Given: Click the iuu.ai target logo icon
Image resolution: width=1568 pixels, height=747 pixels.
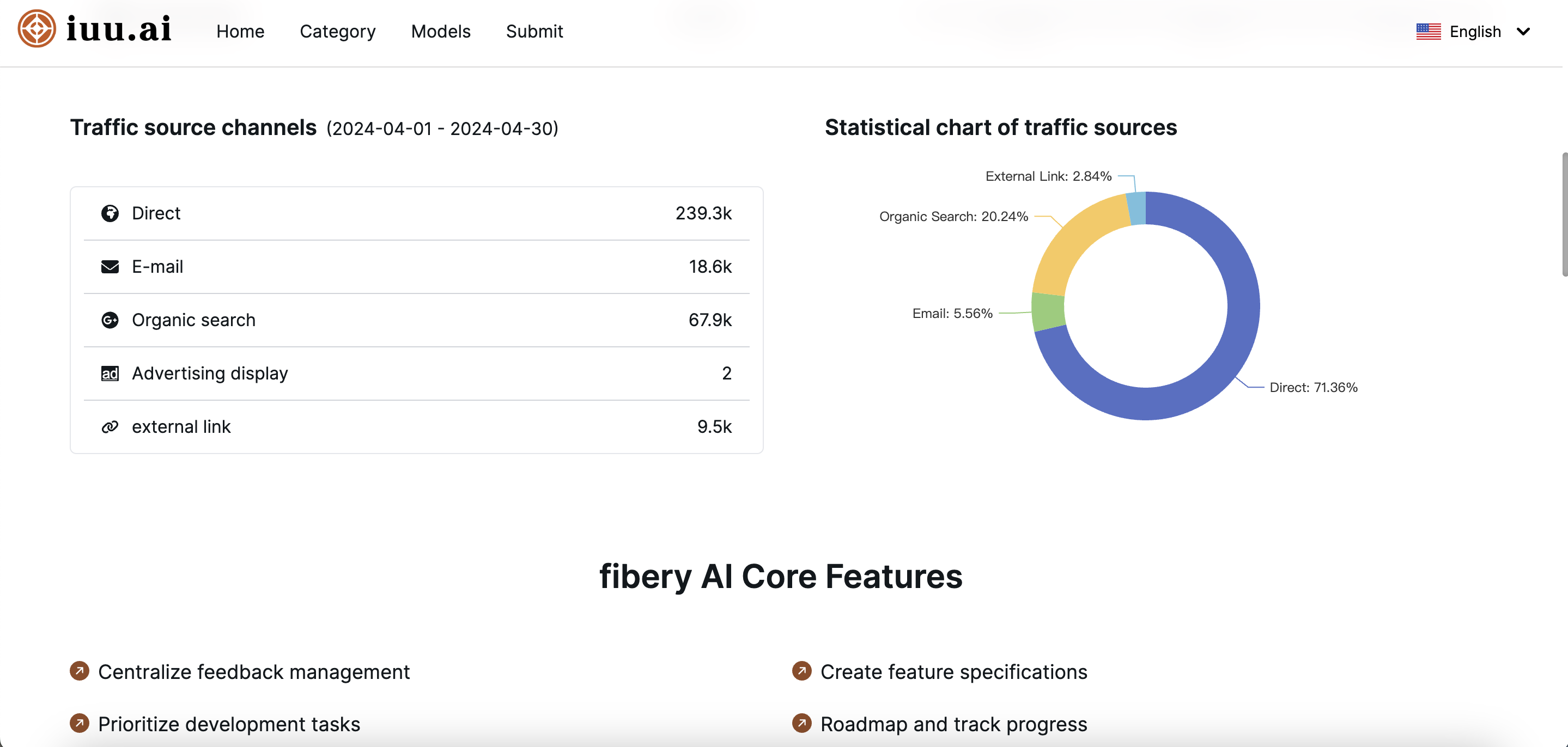Looking at the screenshot, I should (x=37, y=29).
